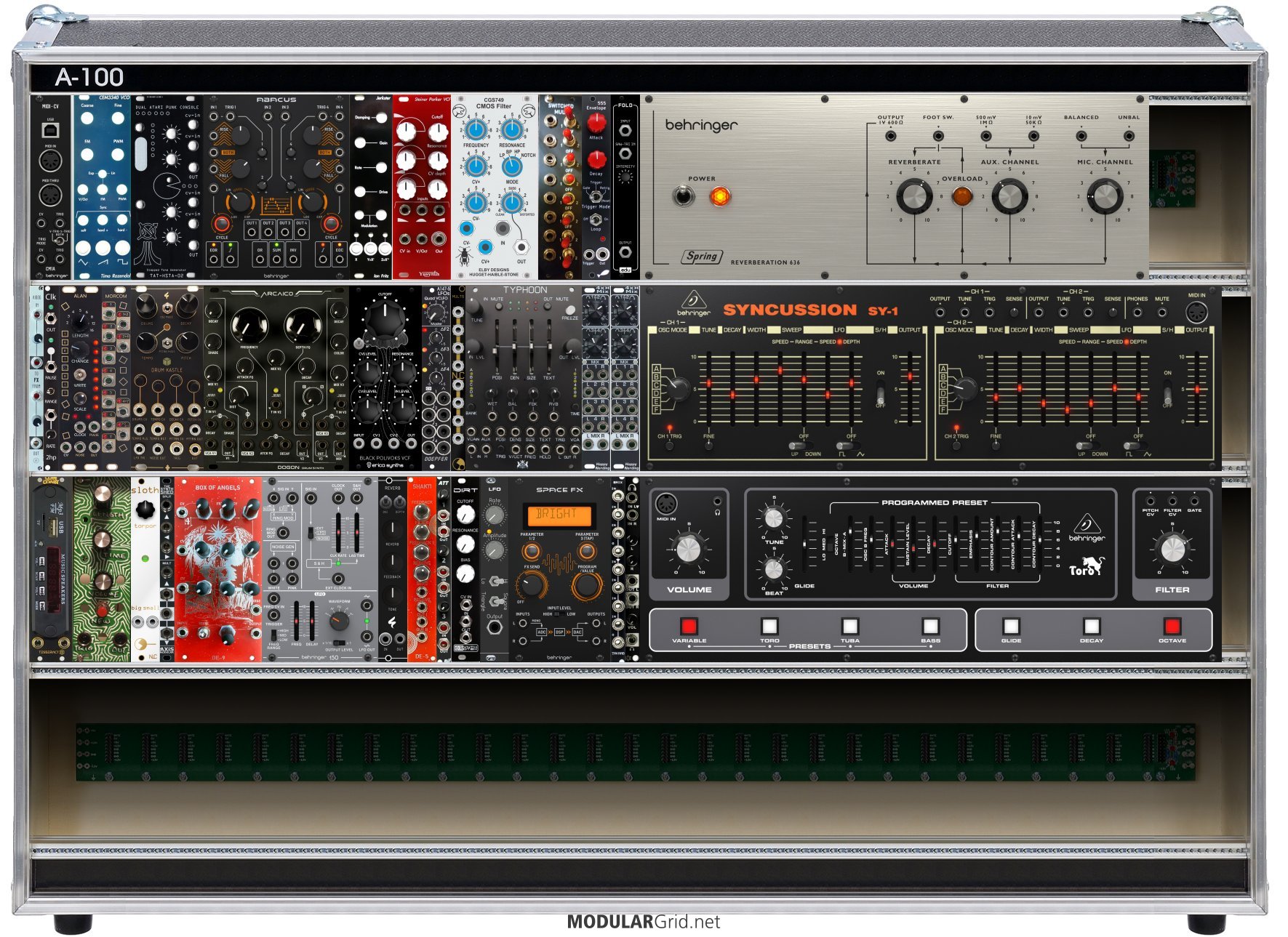This screenshot has width=1288, height=937.
Task: Select the TORO preset button
Action: 769,626
